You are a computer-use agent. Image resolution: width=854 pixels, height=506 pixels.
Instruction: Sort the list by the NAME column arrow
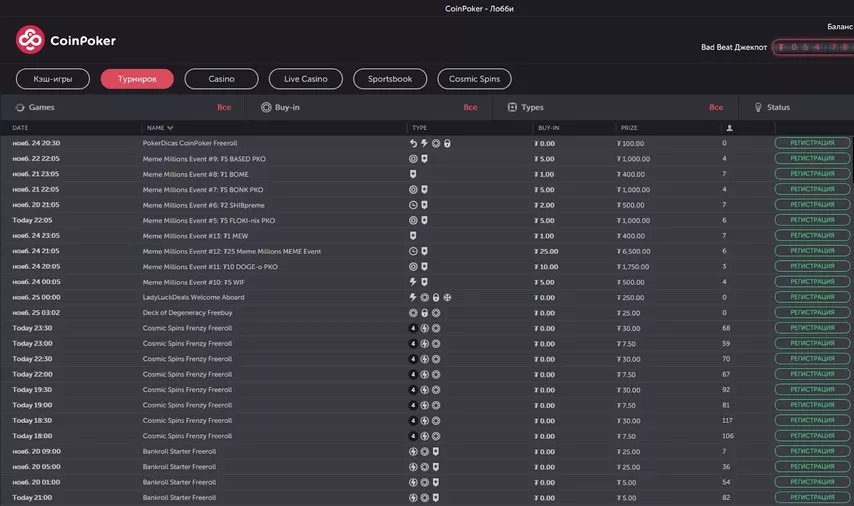coord(170,128)
